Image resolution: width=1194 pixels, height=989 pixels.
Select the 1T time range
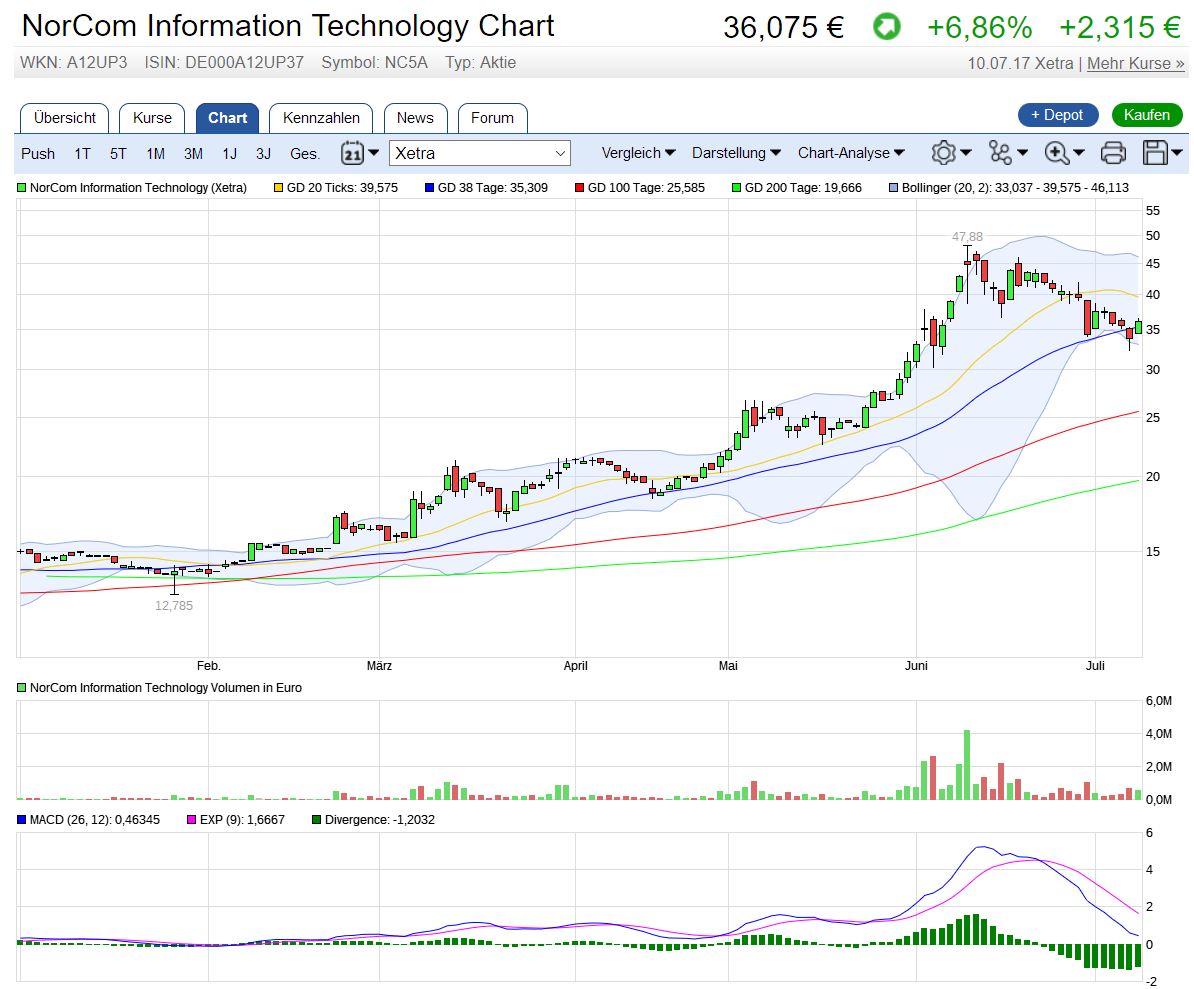(x=82, y=154)
